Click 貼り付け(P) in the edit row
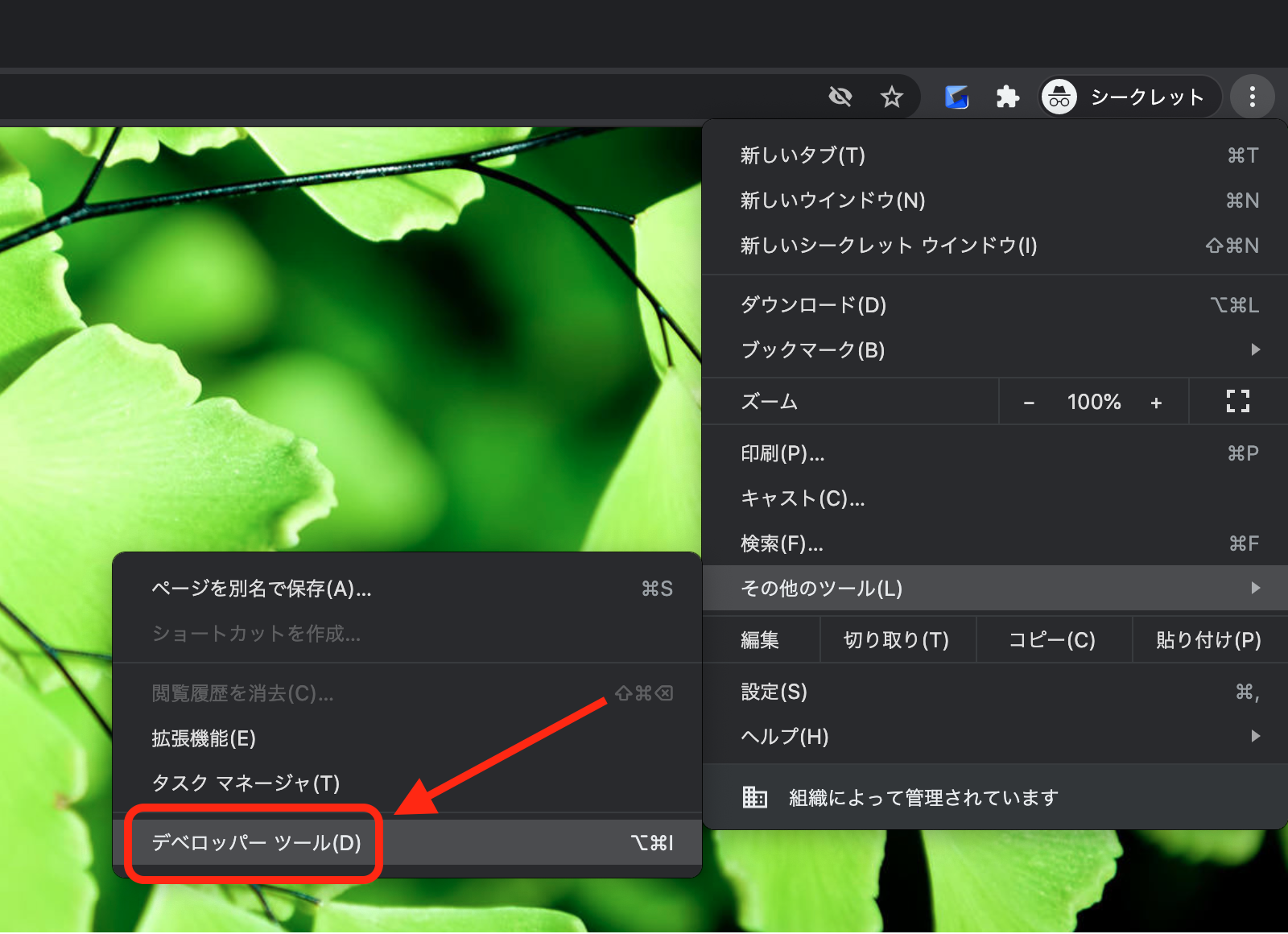 click(1209, 640)
